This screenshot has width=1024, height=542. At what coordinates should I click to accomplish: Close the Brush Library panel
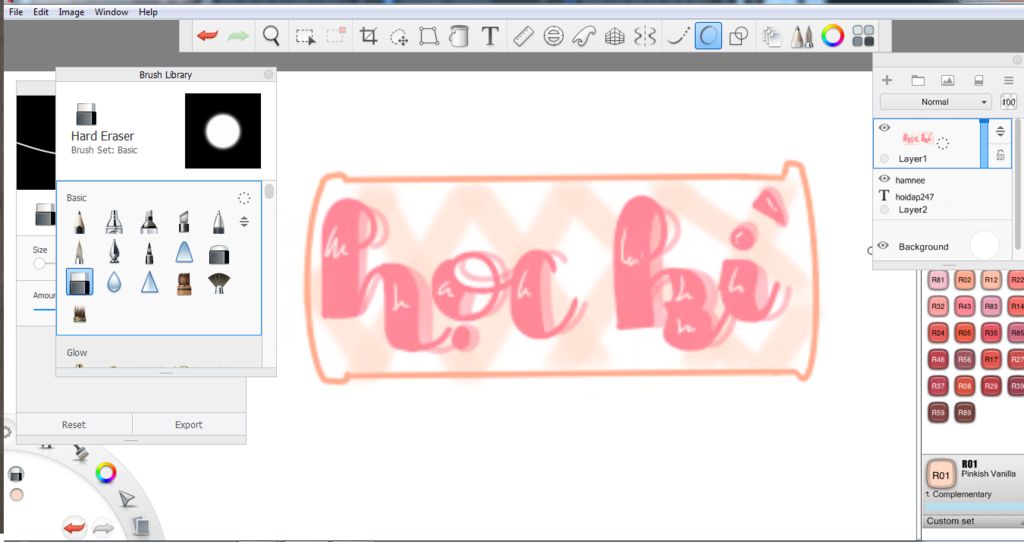pyautogui.click(x=268, y=74)
